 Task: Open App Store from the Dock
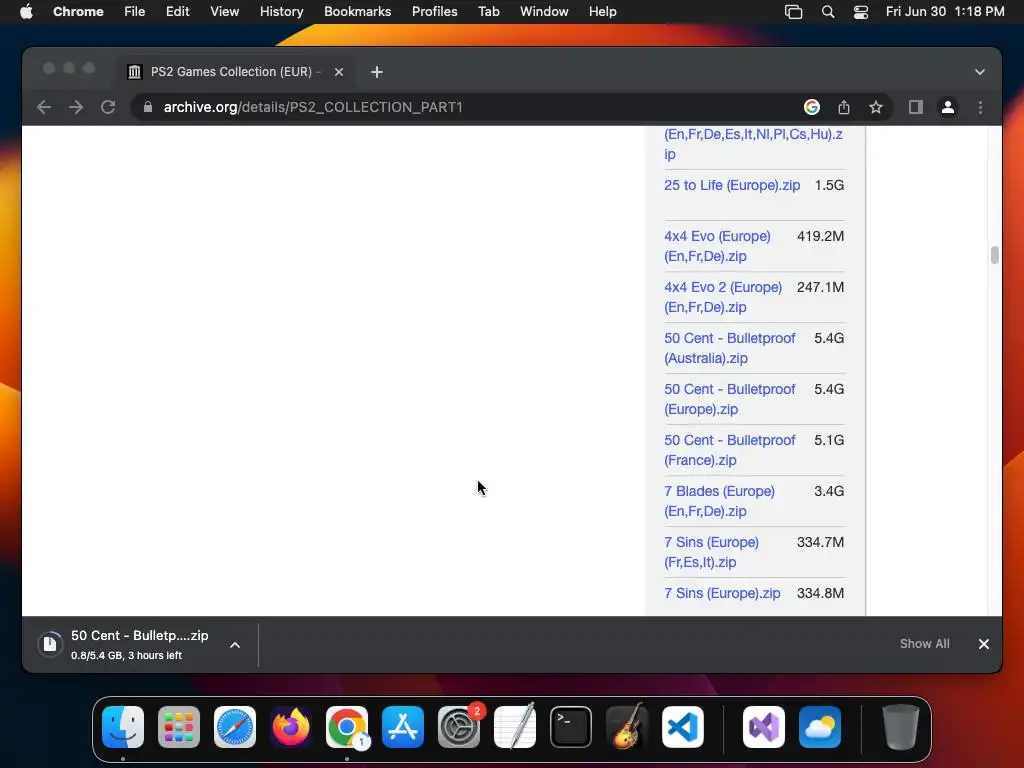pyautogui.click(x=403, y=727)
